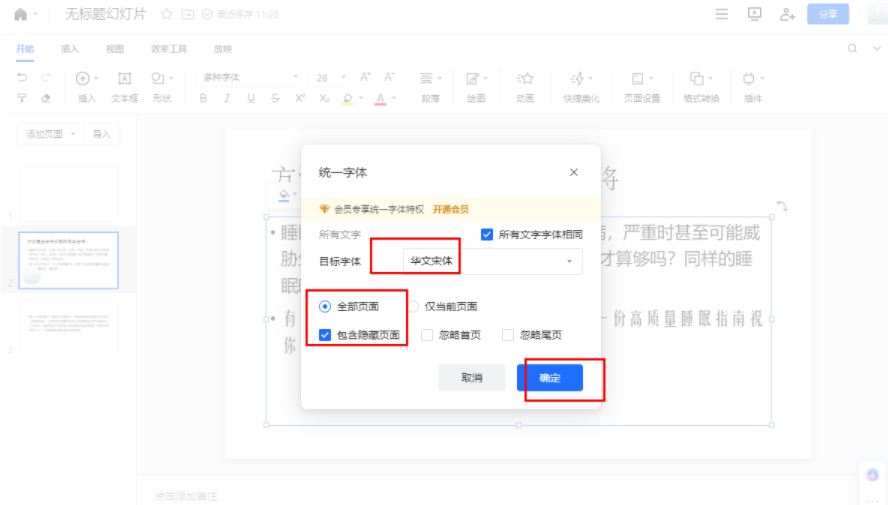Image resolution: width=888 pixels, height=505 pixels.
Task: Select the first slide thumbnail
Action: tap(69, 194)
